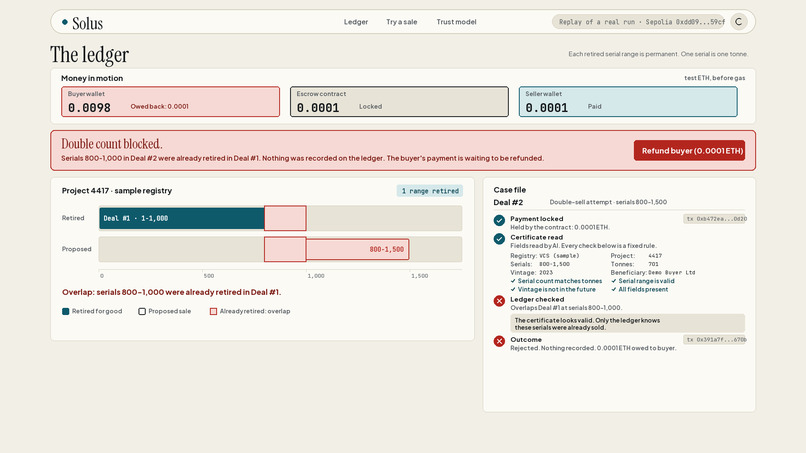Click the Deal #1 · 1-1,000 retired bar
This screenshot has width=806, height=453.
181,218
